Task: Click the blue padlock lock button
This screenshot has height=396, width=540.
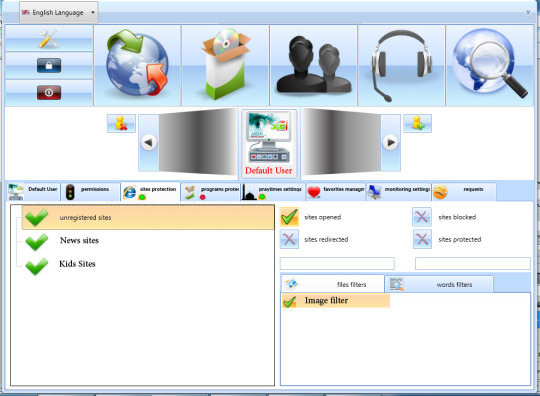Action: point(49,65)
